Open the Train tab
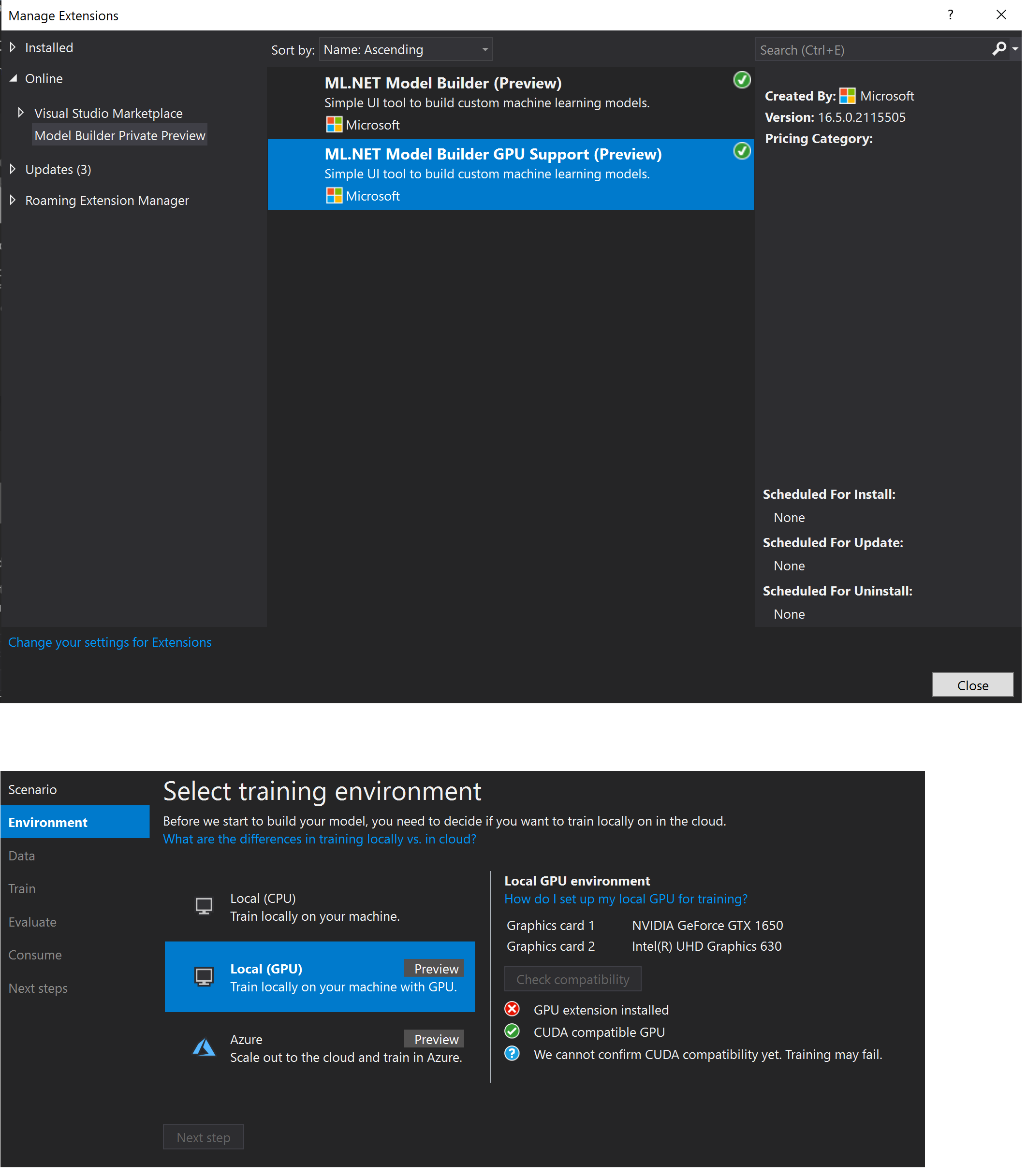The height and width of the screenshot is (1176, 1027). (x=22, y=888)
